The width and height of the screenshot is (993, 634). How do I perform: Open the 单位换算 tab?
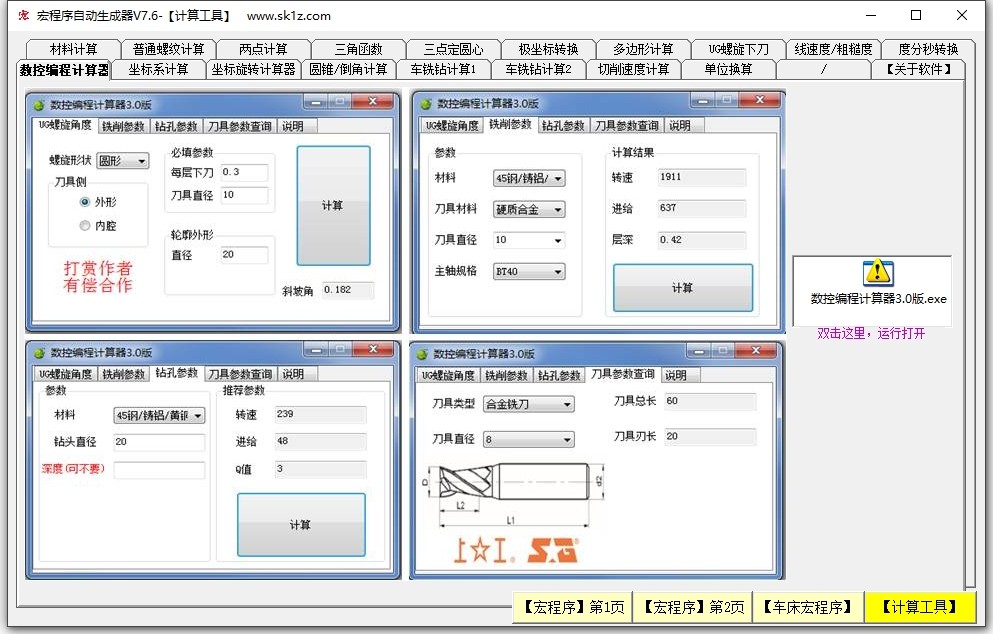728,69
